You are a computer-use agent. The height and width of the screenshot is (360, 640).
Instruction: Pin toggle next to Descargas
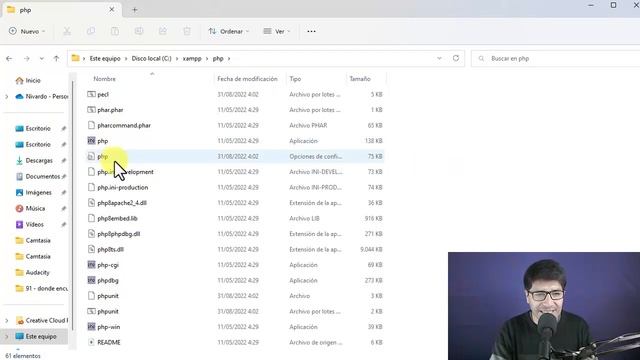click(x=64, y=161)
